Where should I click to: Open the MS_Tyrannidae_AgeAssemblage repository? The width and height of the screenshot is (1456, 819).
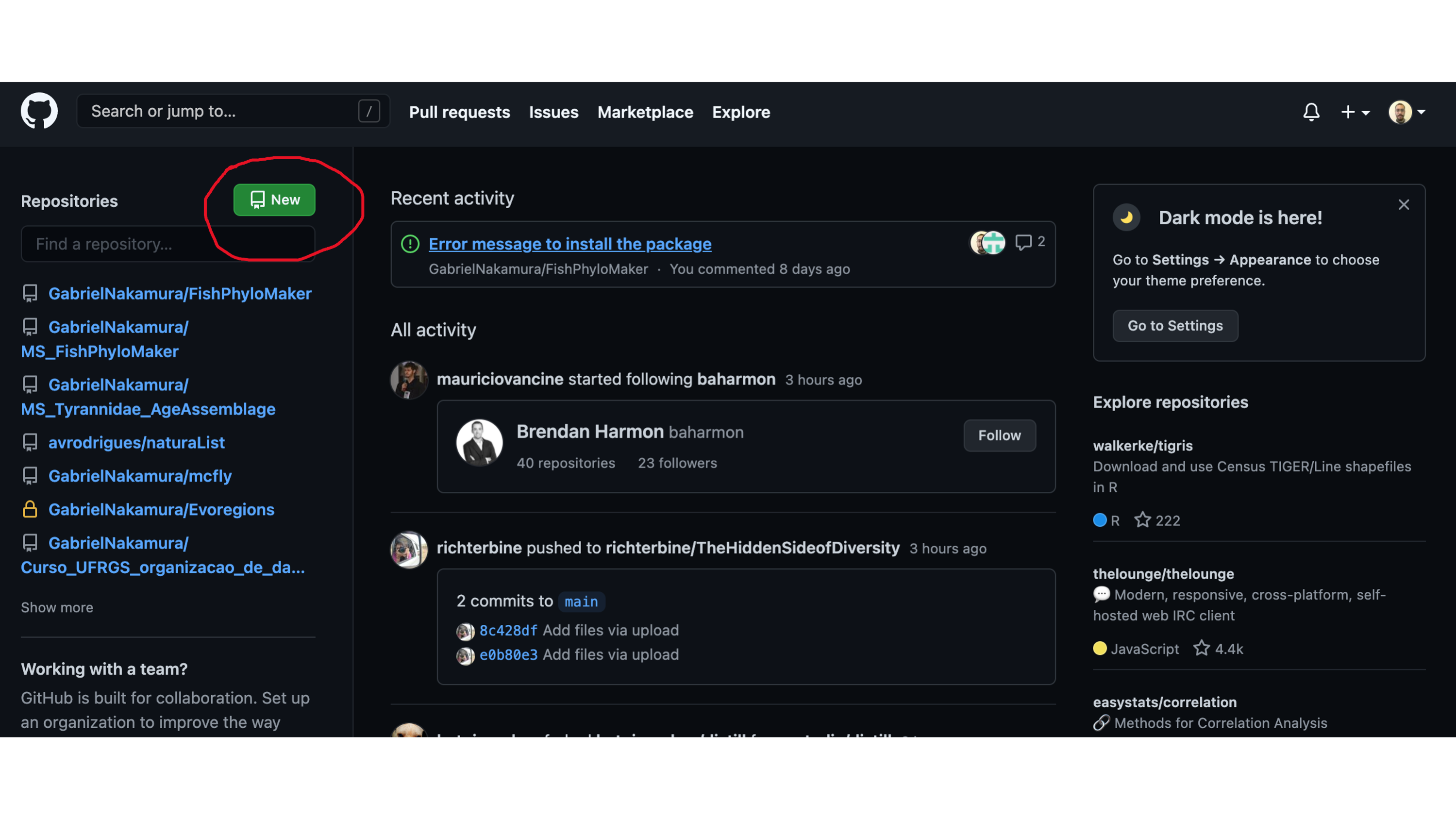click(148, 397)
